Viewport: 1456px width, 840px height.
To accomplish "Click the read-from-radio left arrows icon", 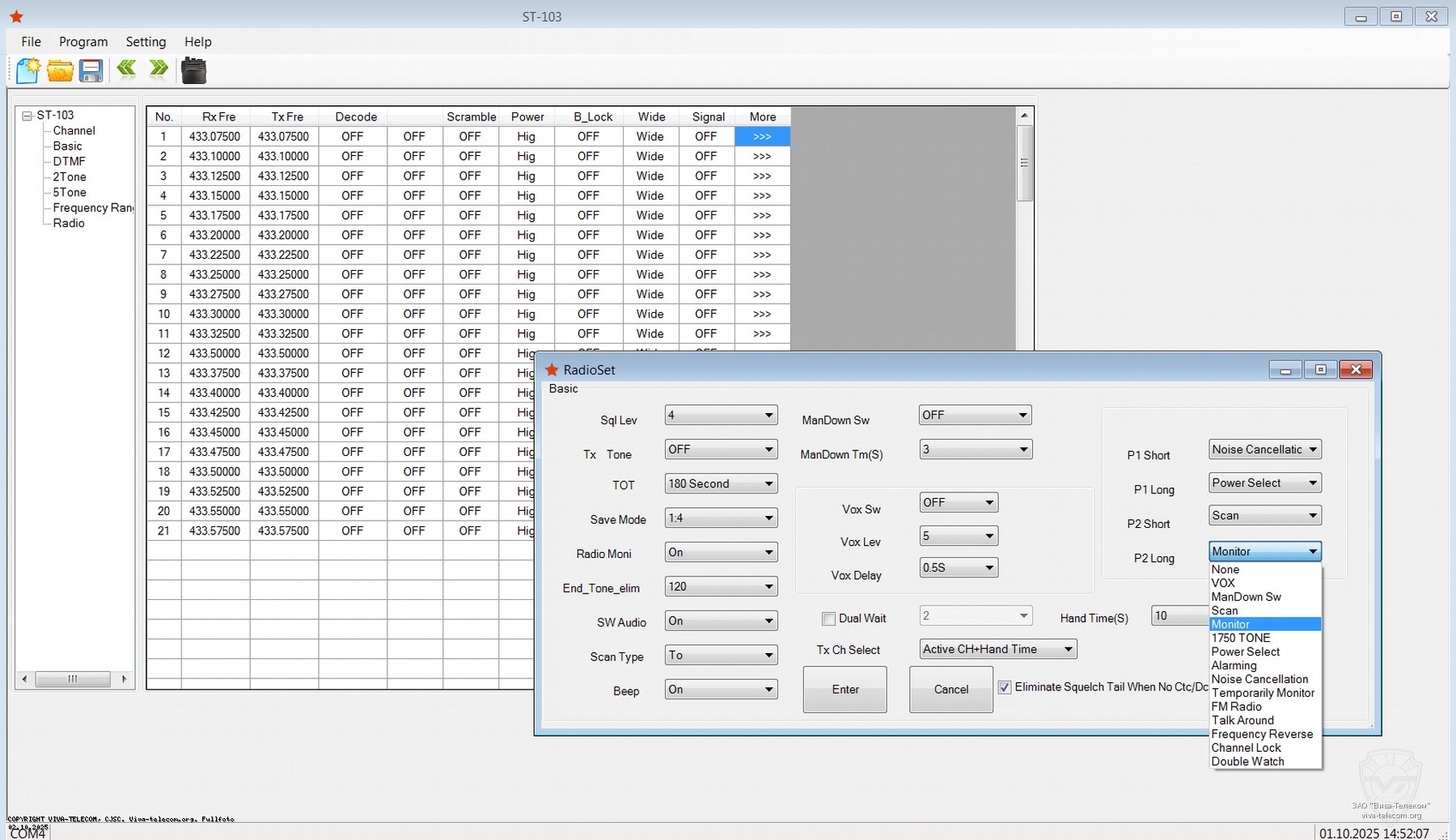I will click(x=126, y=70).
